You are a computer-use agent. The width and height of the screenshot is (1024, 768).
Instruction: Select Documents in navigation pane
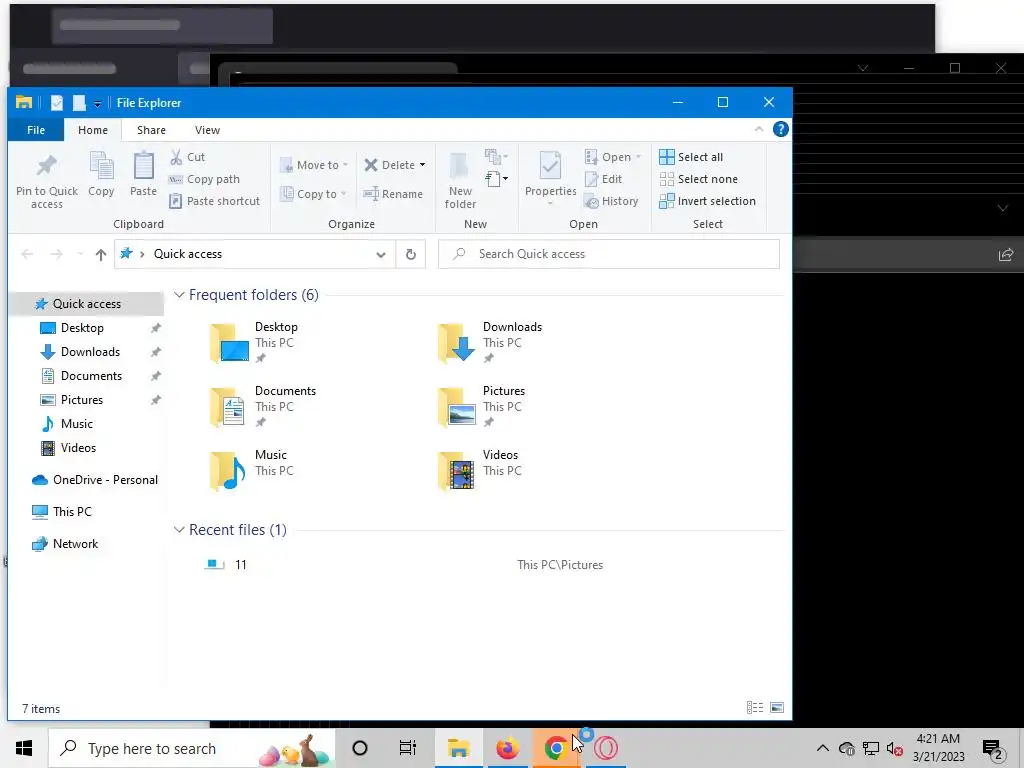(x=91, y=376)
